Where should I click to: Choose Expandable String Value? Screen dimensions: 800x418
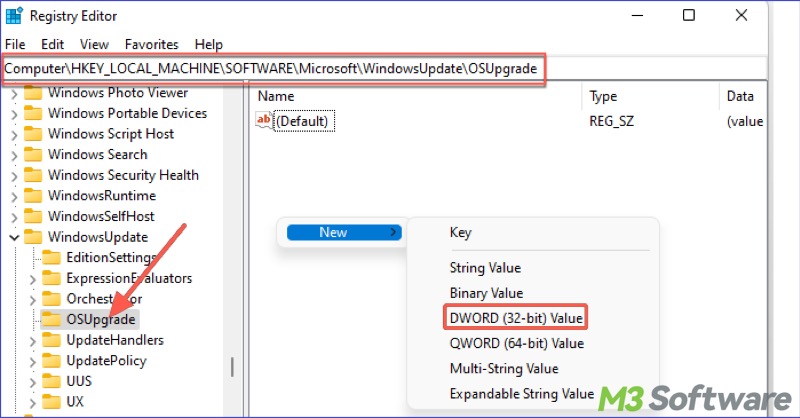tap(522, 394)
